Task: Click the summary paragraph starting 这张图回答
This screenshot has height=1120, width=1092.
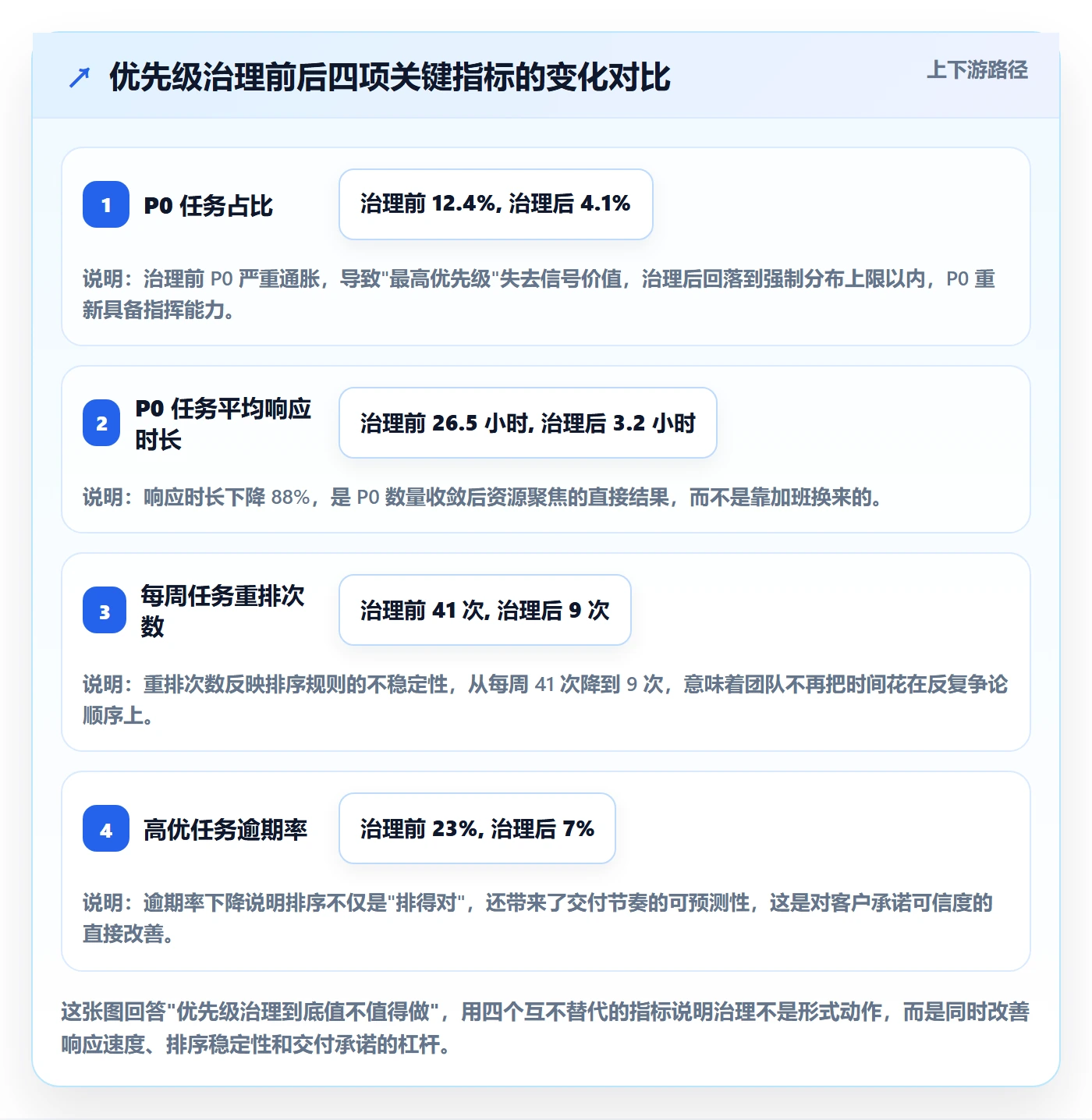Action: 545,1028
